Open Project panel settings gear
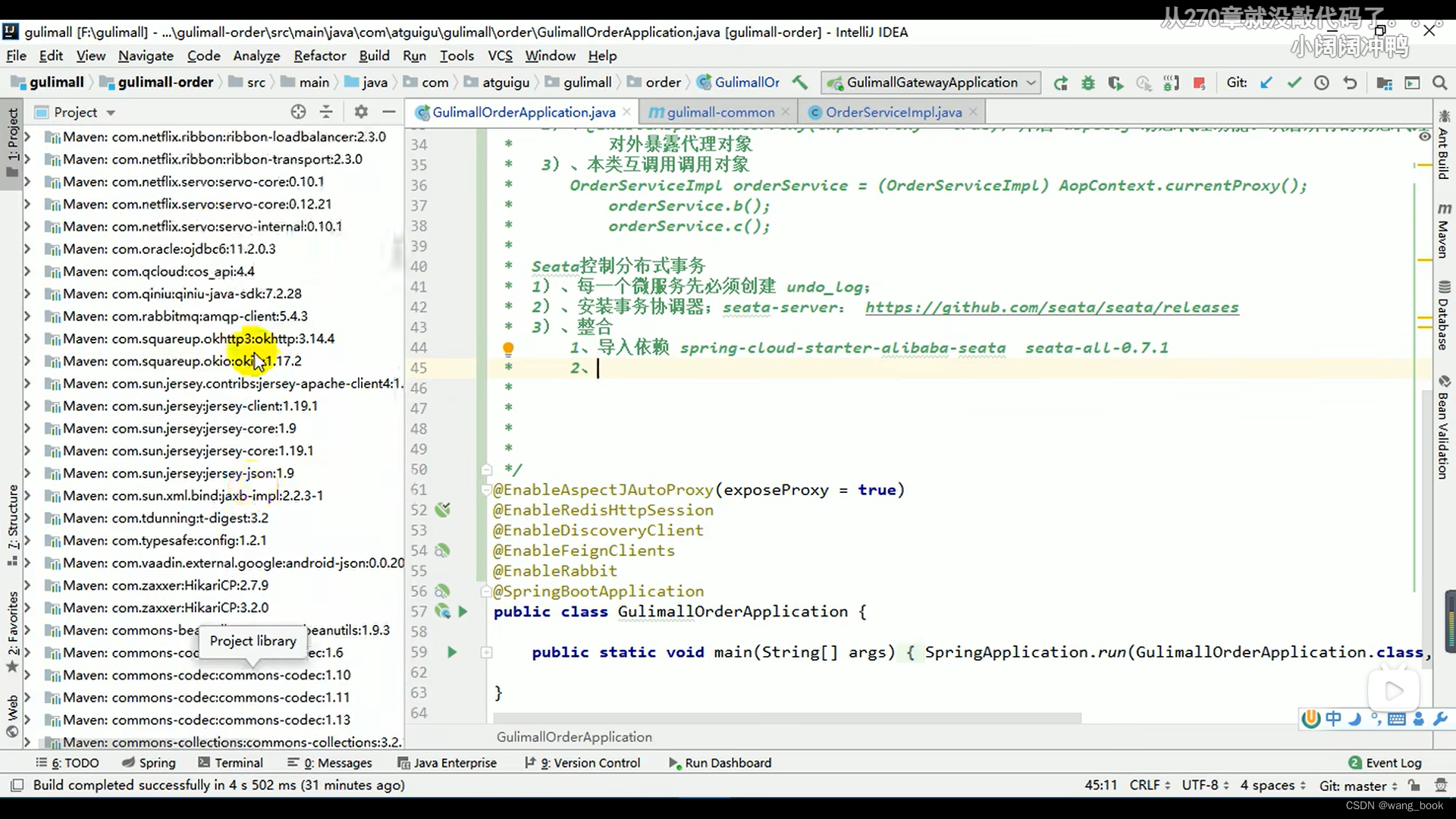Screen dimensions: 1456x819 361,112
